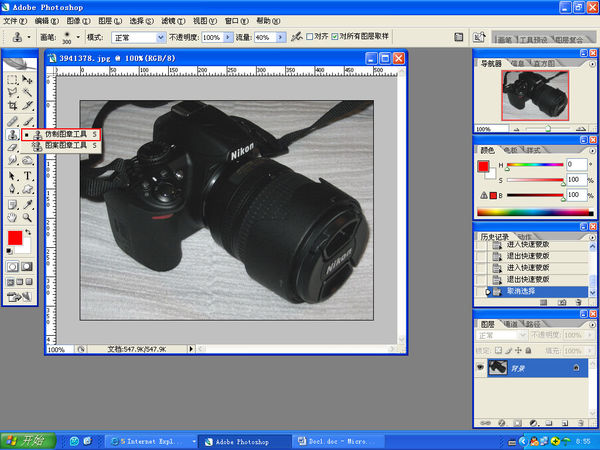Select the Magic Wand tool

click(27, 92)
